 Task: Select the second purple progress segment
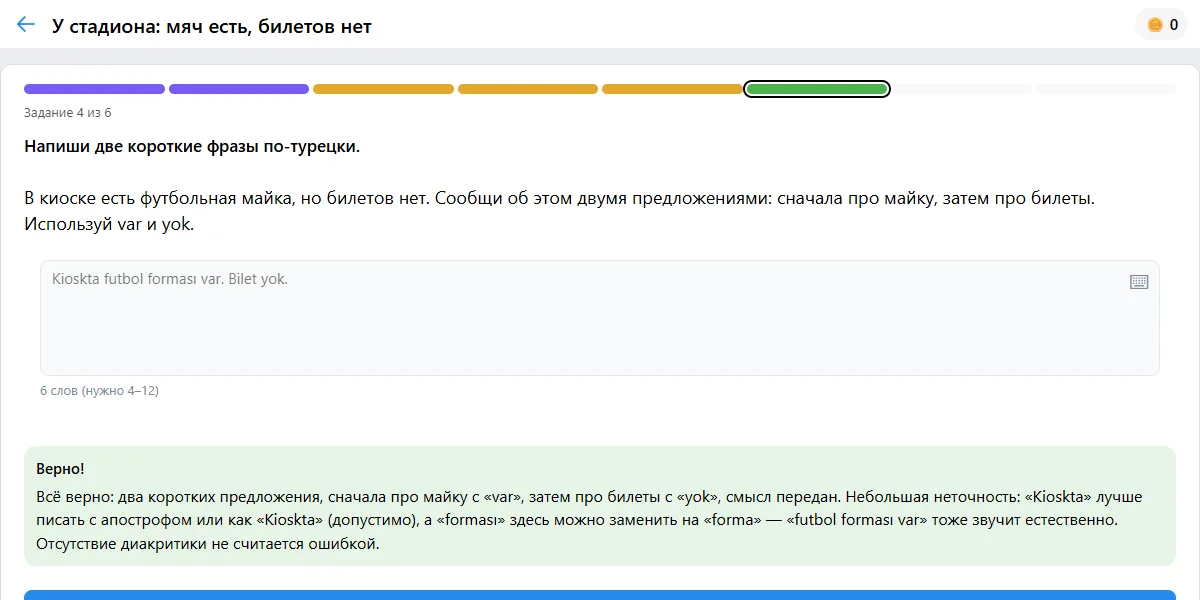[x=239, y=89]
